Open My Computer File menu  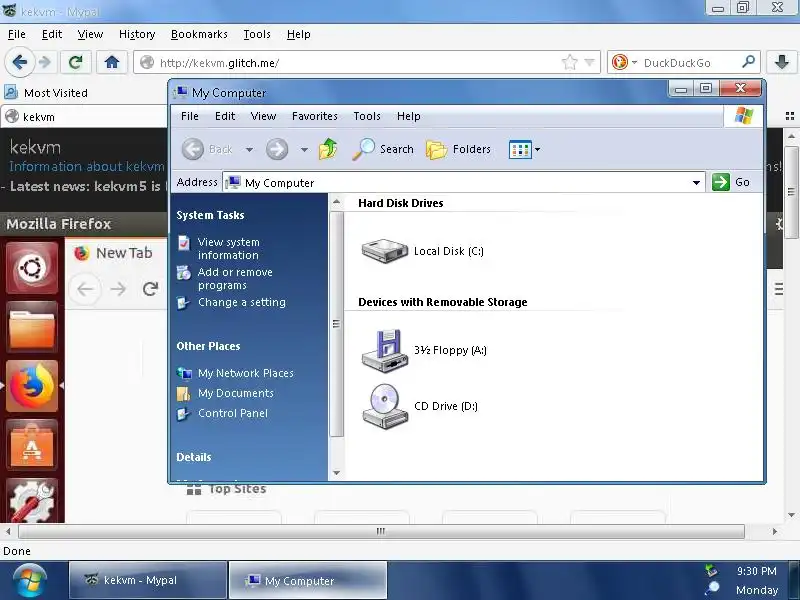[x=190, y=116]
